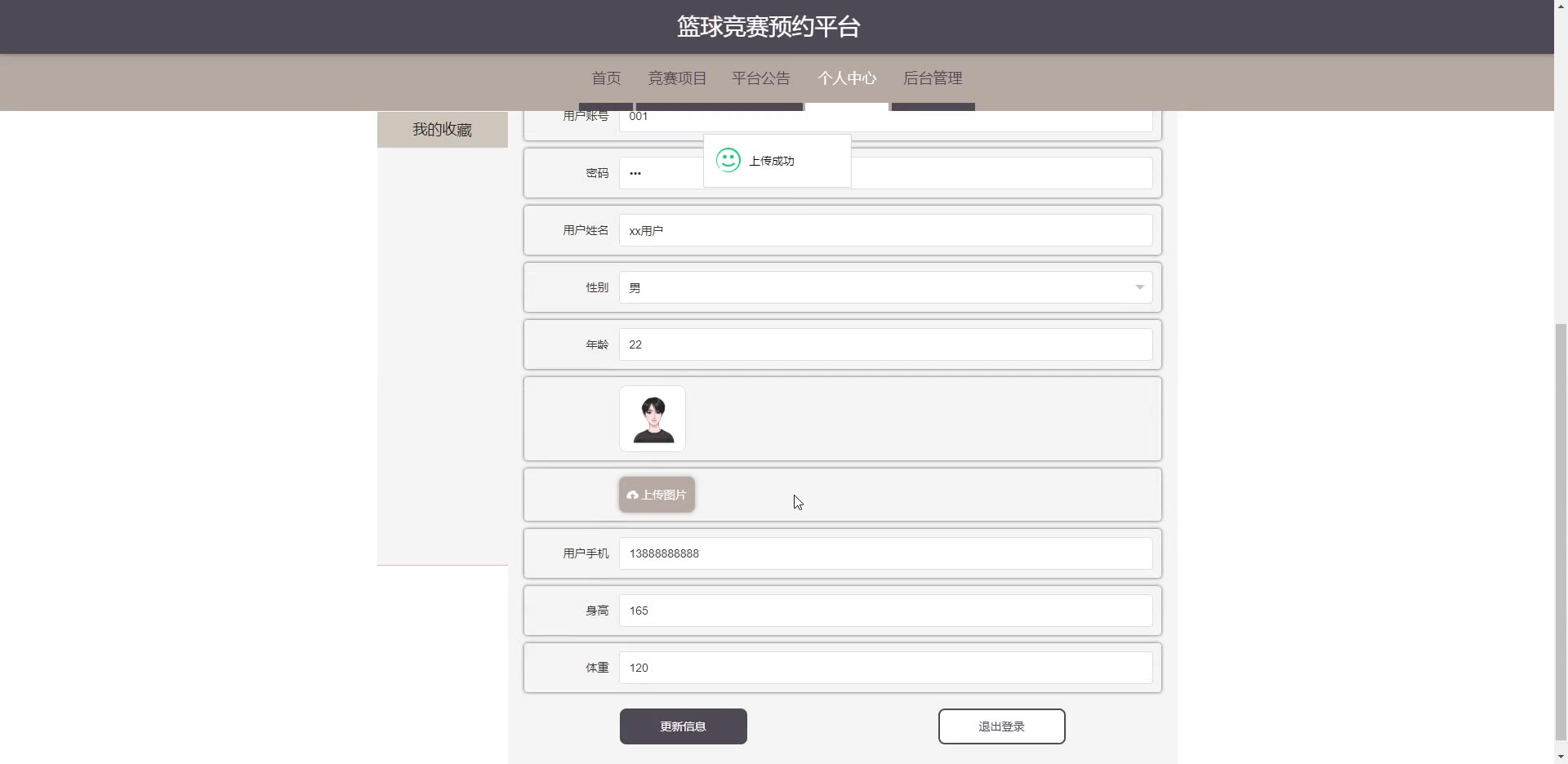This screenshot has height=764, width=1568.
Task: Click the 身高 label
Action: point(597,611)
